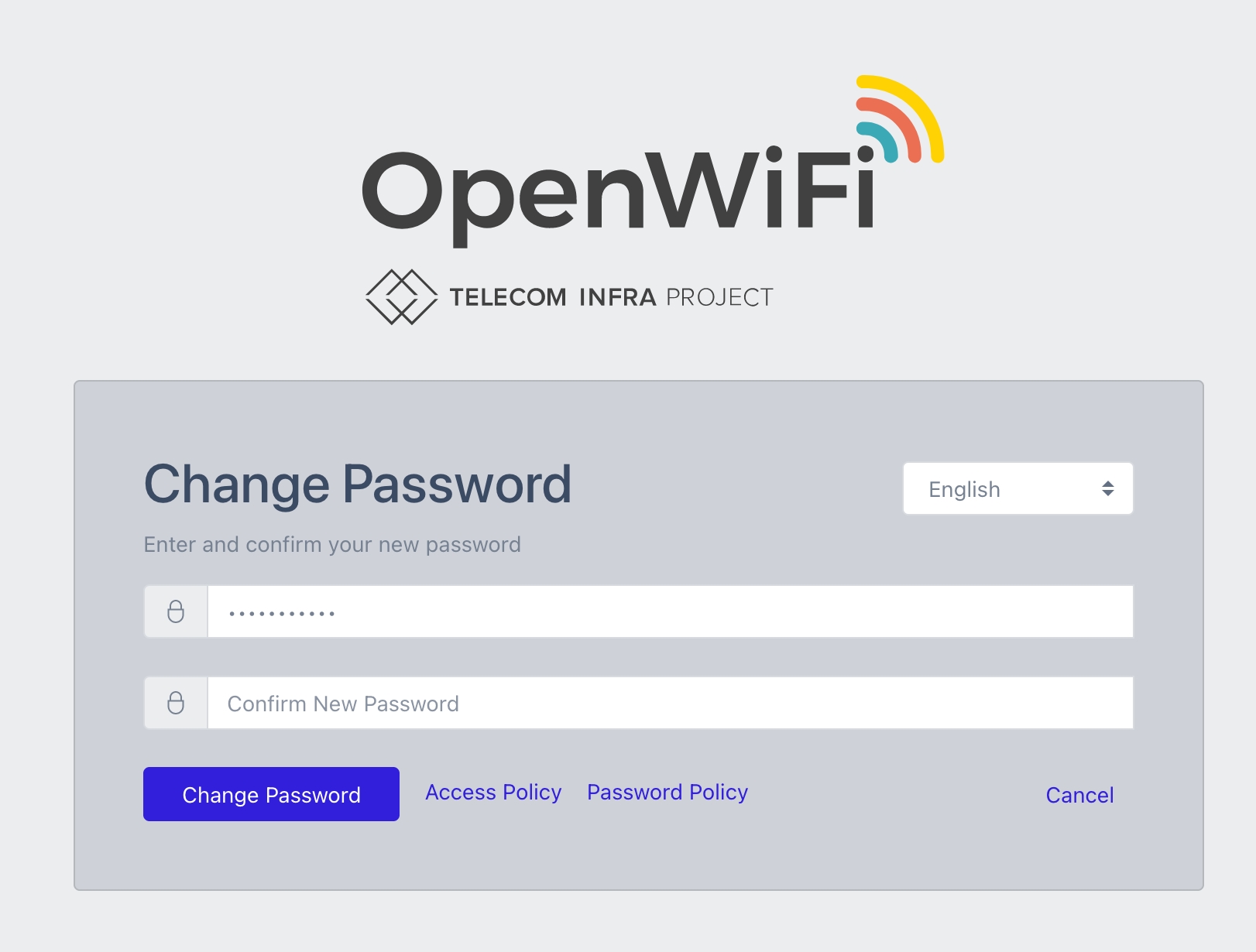Open the Access Policy link

[x=493, y=793]
